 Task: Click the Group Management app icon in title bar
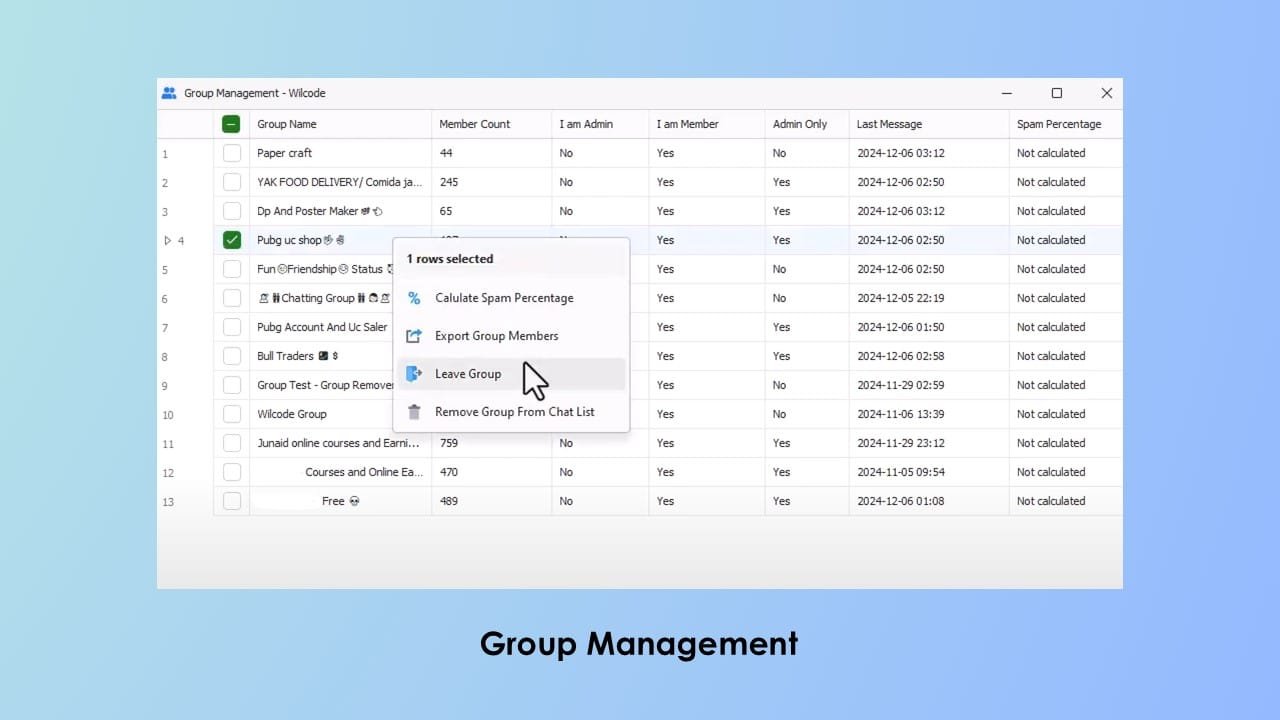click(x=169, y=93)
